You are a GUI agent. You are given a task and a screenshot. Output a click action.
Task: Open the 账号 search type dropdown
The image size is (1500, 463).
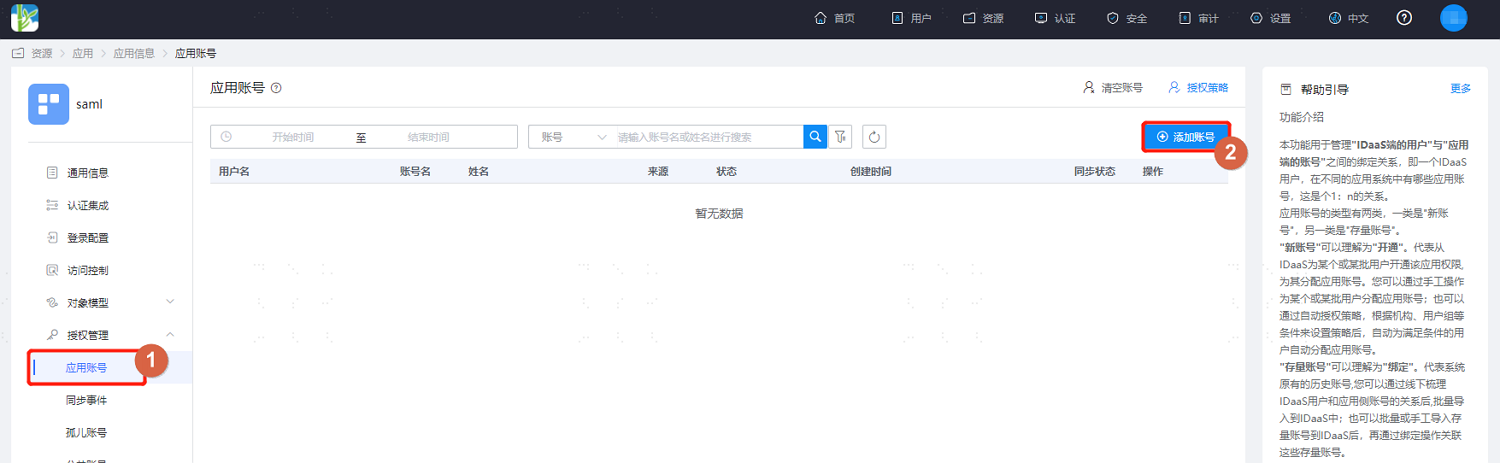573,137
